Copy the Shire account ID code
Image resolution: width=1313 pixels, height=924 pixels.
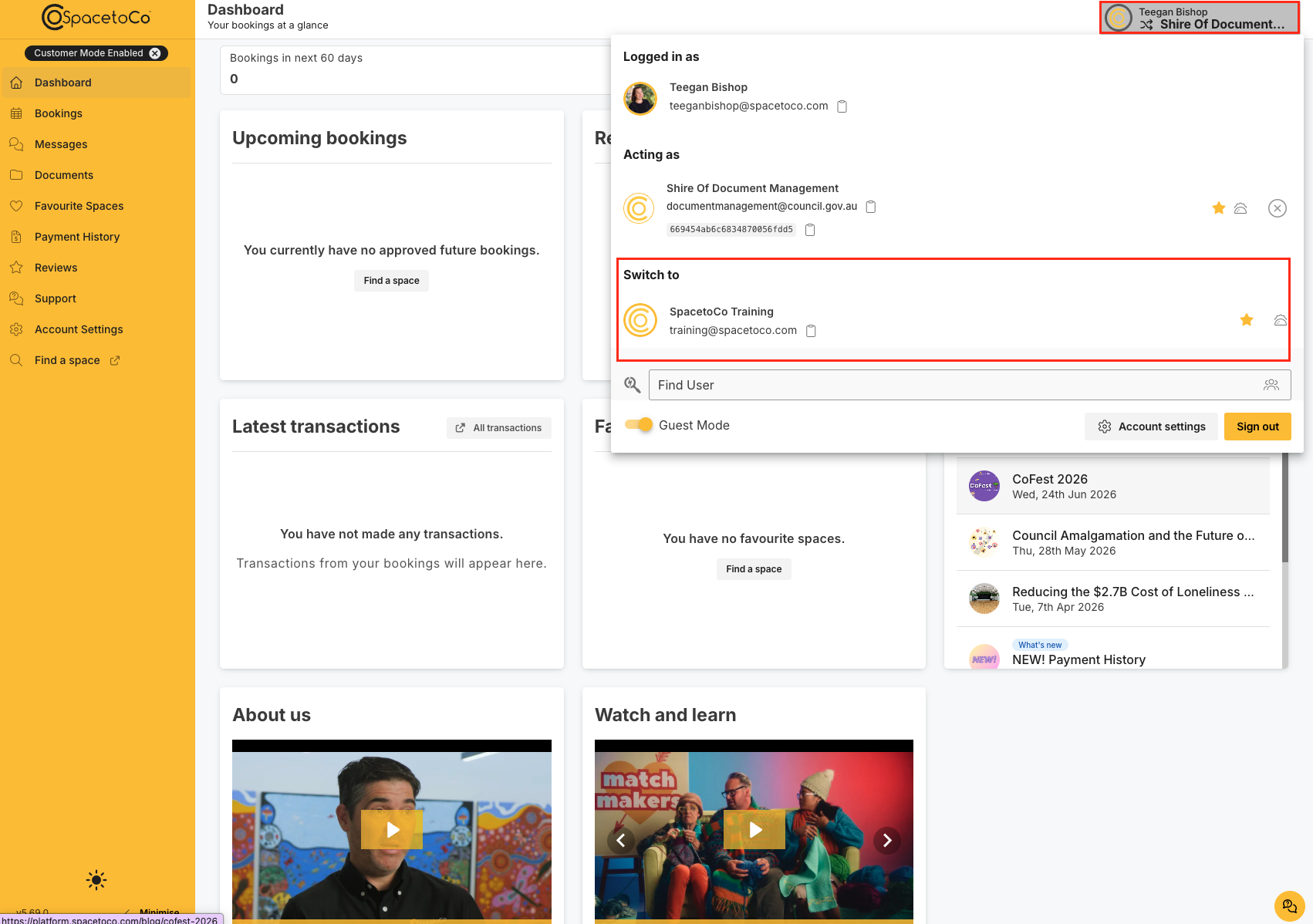(810, 230)
